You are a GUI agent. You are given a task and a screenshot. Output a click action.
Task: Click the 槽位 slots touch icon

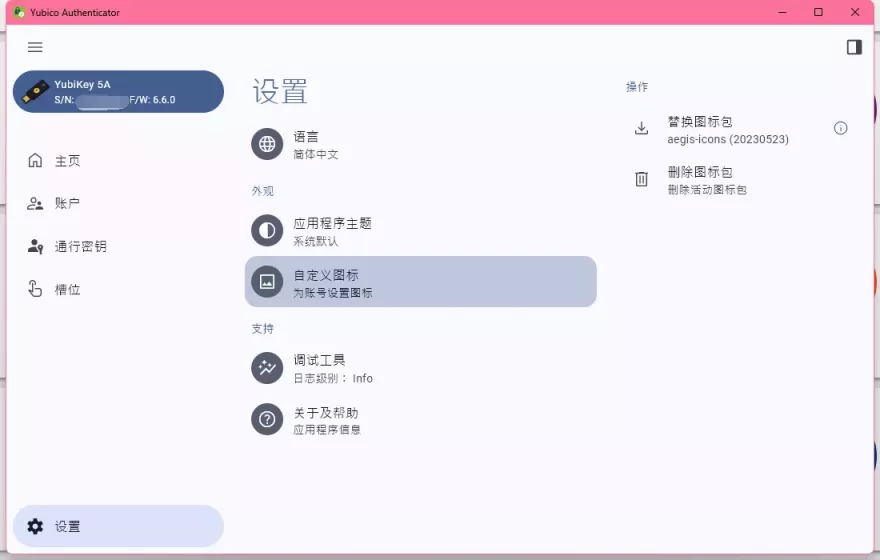(36, 289)
